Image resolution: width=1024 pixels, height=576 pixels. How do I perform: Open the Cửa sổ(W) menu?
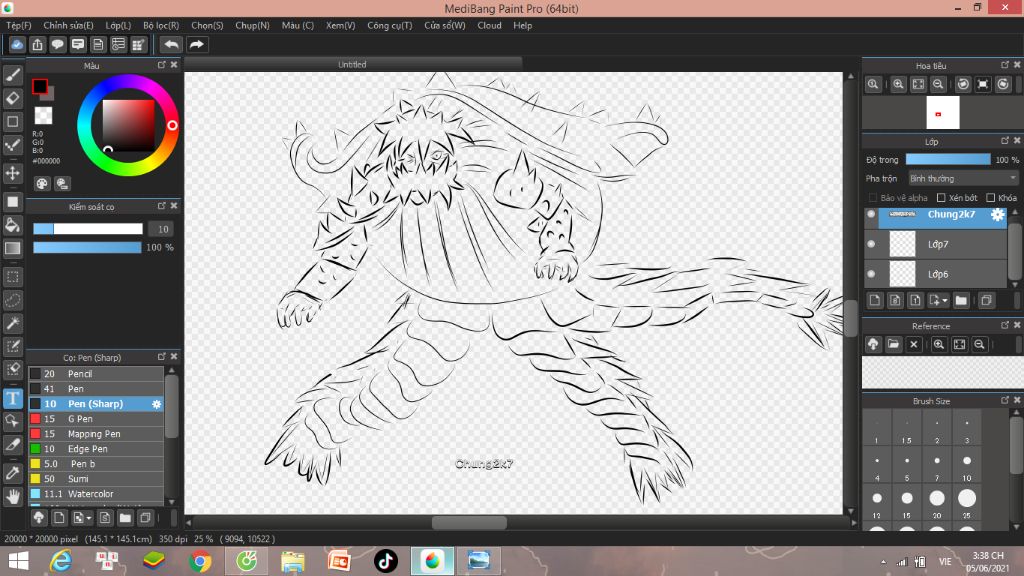pos(445,25)
